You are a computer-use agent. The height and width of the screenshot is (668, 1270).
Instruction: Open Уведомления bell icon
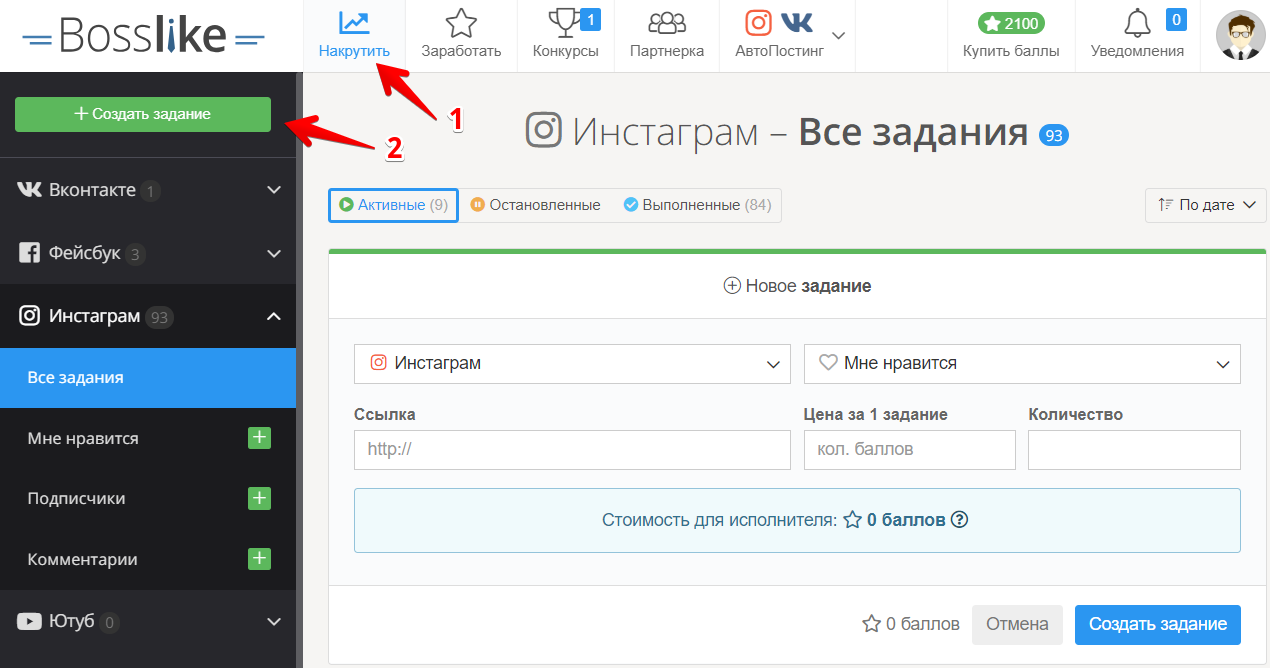pos(1137,24)
